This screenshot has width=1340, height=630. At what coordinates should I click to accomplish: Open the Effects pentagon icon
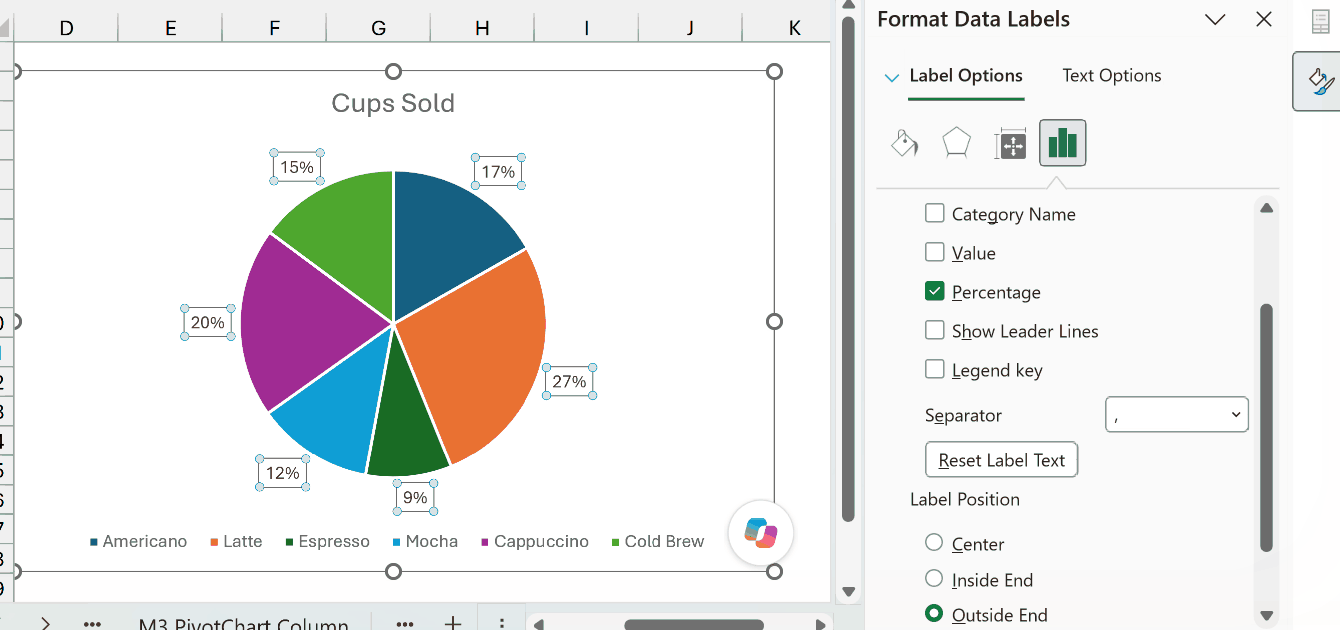[x=957, y=144]
